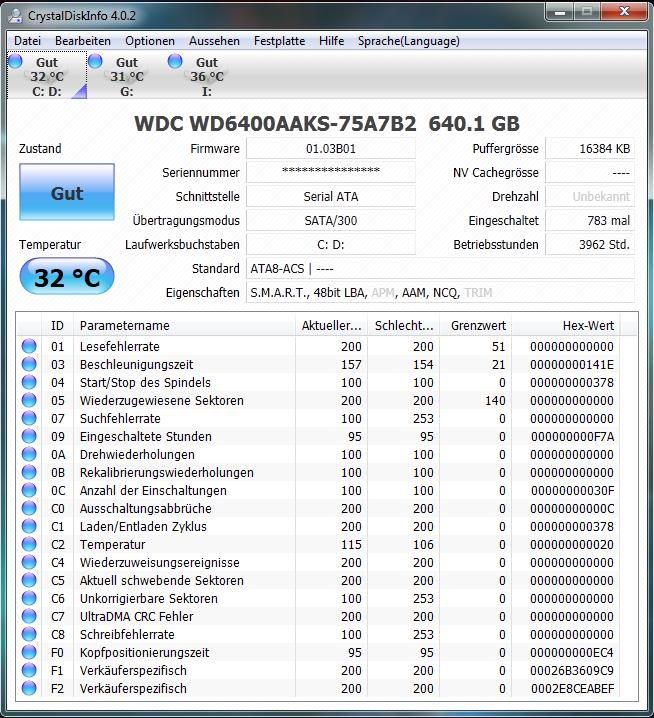Click status orb of Beschleunigungszeit row
Screen dimensions: 654x718
29,364
